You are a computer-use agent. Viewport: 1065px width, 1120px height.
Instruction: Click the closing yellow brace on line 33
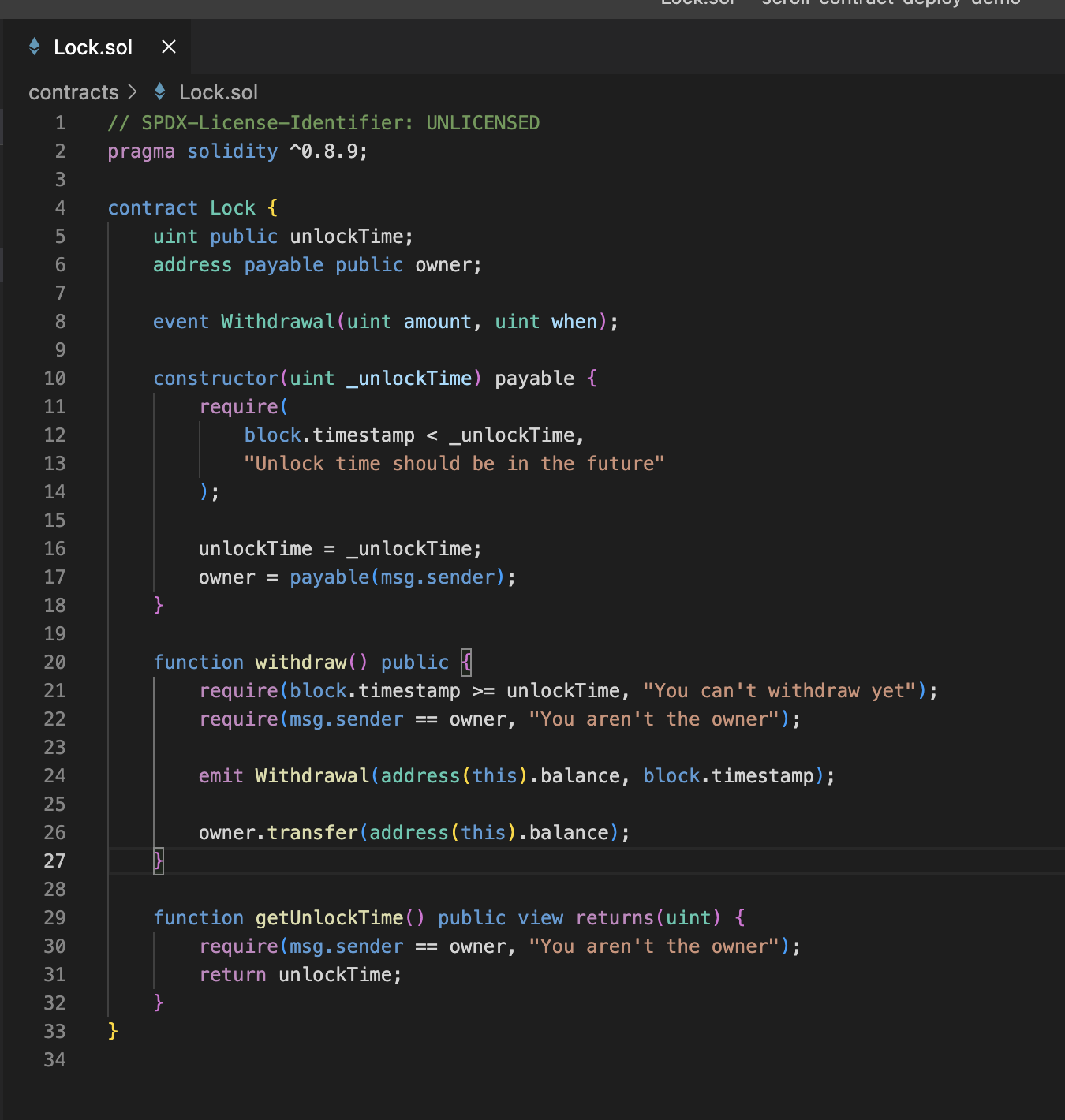[x=113, y=1032]
